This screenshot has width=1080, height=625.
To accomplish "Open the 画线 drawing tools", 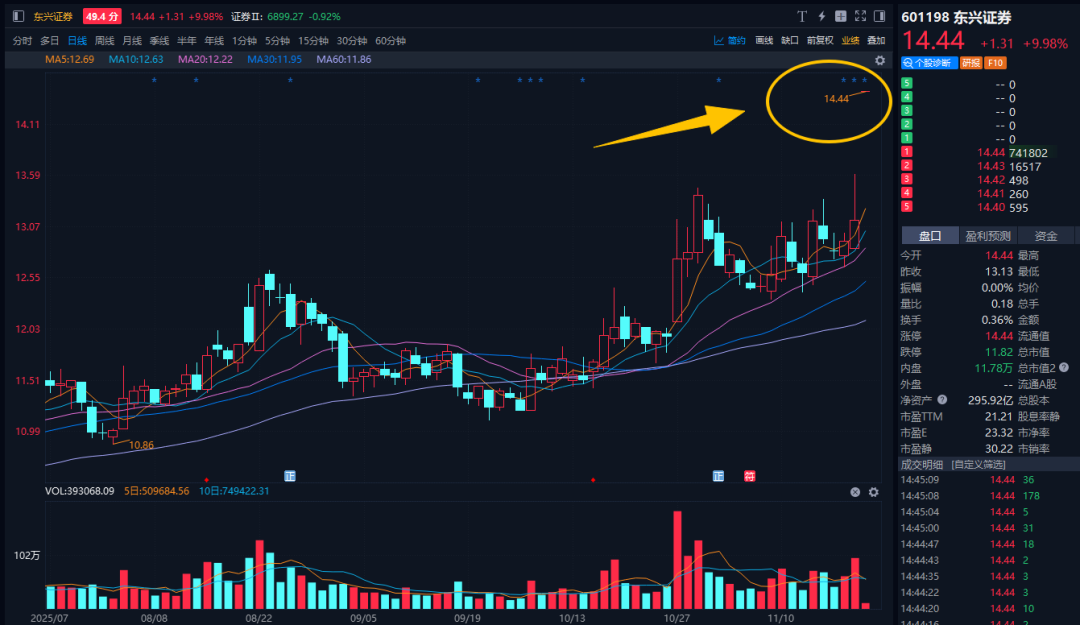I will [x=764, y=41].
